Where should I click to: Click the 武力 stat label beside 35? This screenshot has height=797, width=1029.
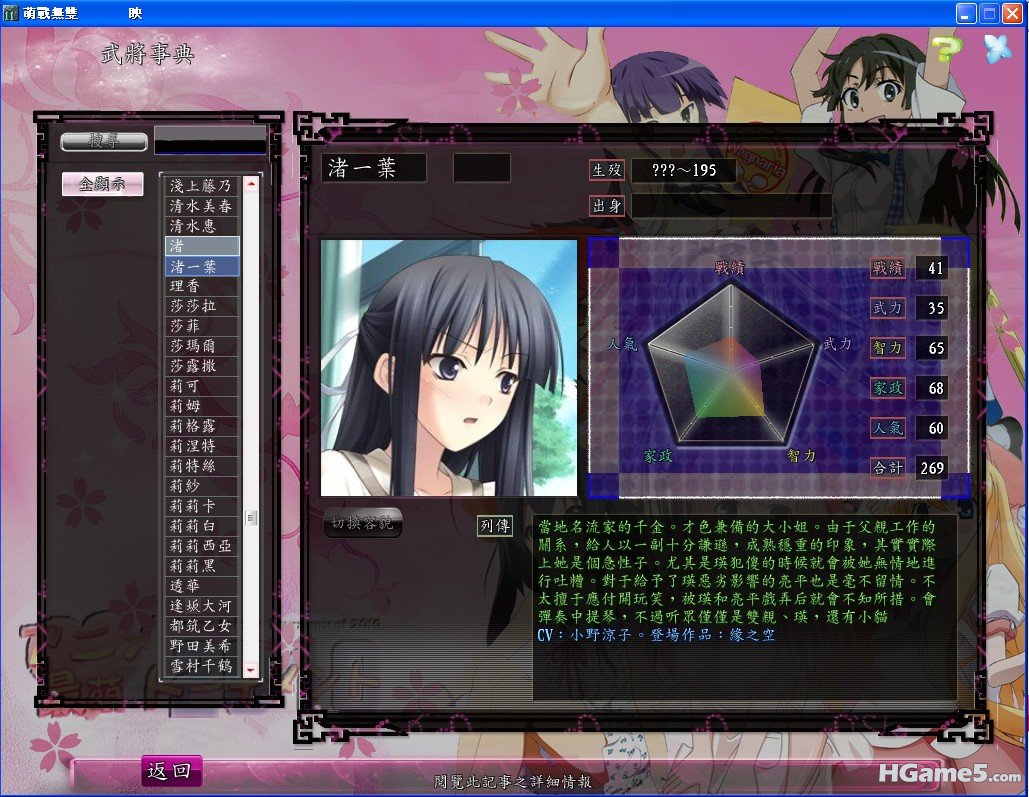[888, 308]
